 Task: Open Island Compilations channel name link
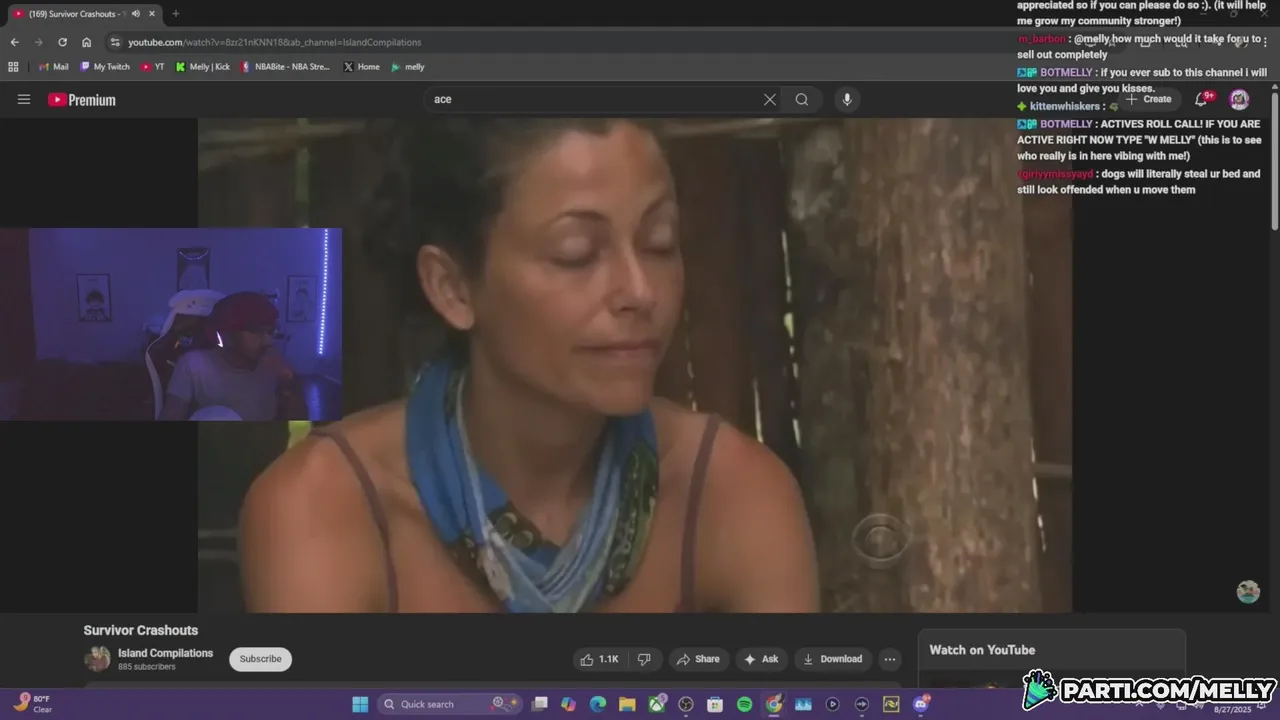(x=165, y=653)
